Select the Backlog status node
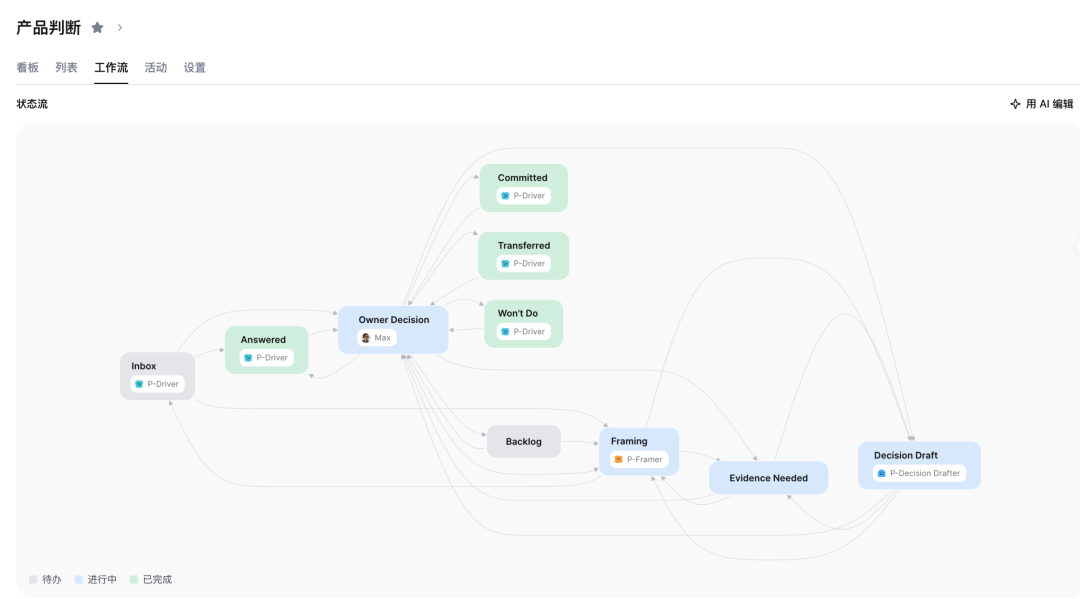The image size is (1080, 599). (523, 441)
